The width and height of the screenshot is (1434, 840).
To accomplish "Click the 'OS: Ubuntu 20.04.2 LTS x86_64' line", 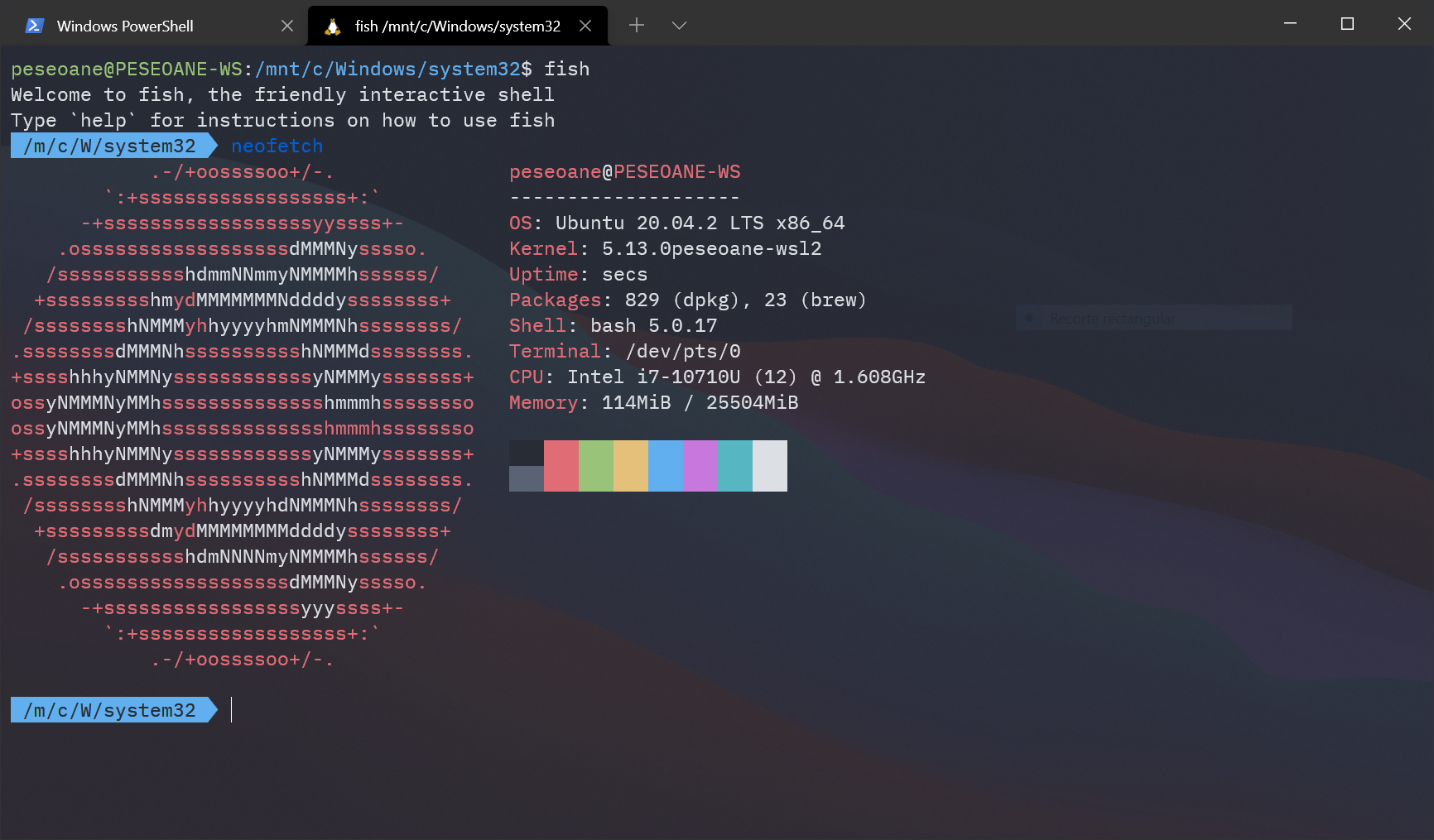I will tap(676, 223).
